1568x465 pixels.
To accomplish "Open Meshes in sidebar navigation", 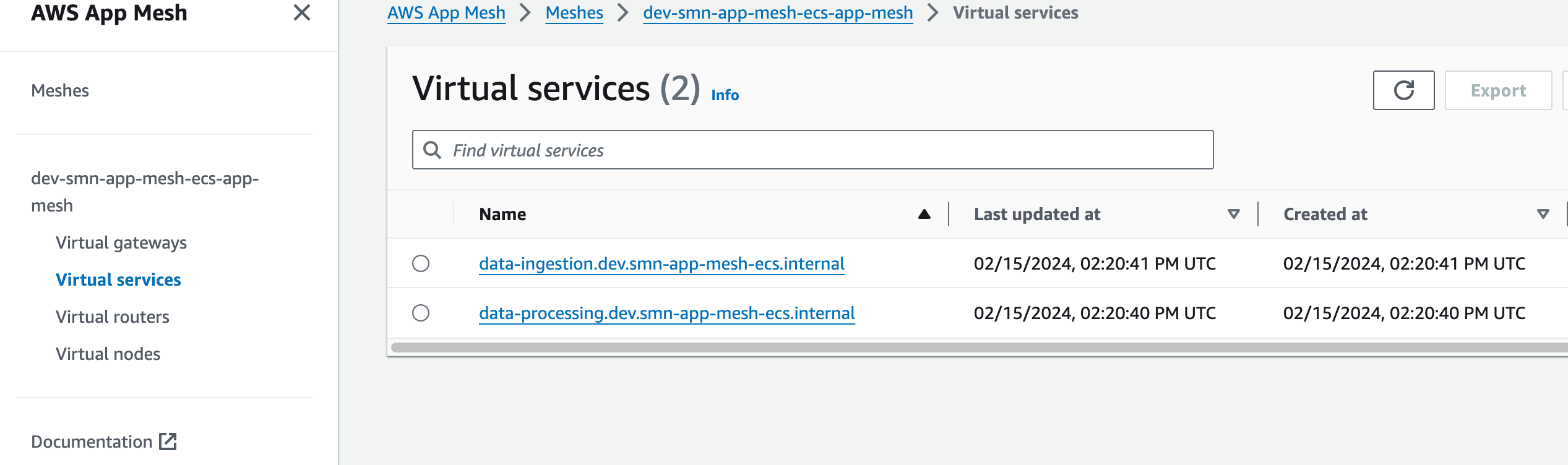I will pyautogui.click(x=60, y=90).
